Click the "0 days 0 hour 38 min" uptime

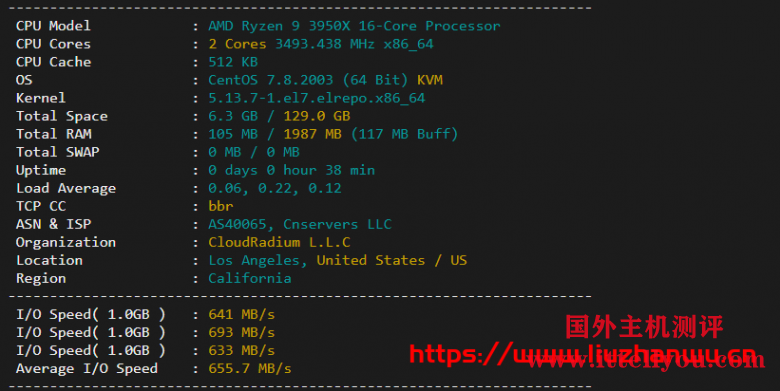click(292, 170)
